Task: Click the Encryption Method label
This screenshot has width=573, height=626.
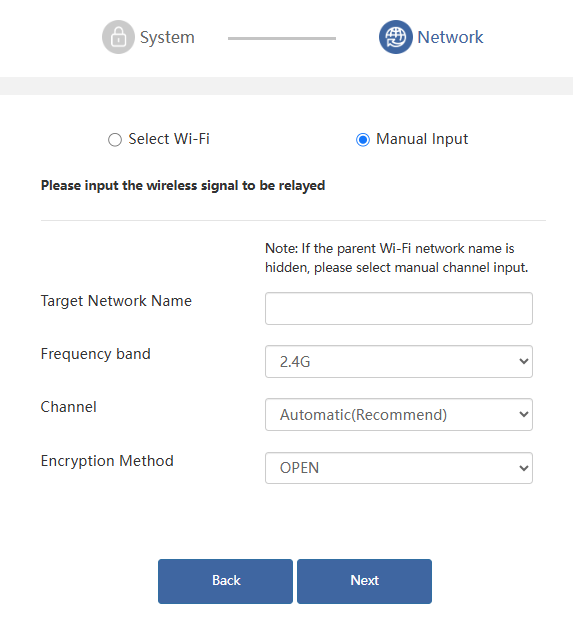Action: pyautogui.click(x=107, y=461)
